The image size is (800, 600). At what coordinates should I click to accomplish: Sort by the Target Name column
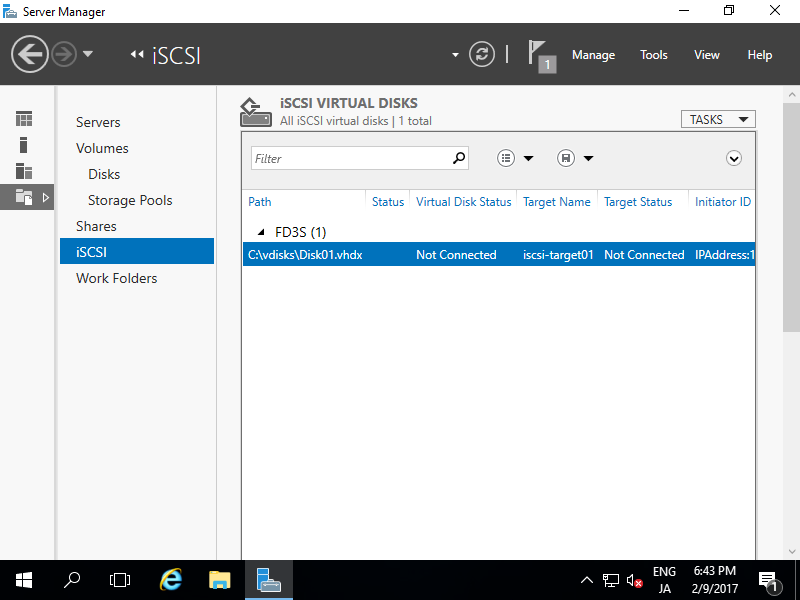click(557, 202)
